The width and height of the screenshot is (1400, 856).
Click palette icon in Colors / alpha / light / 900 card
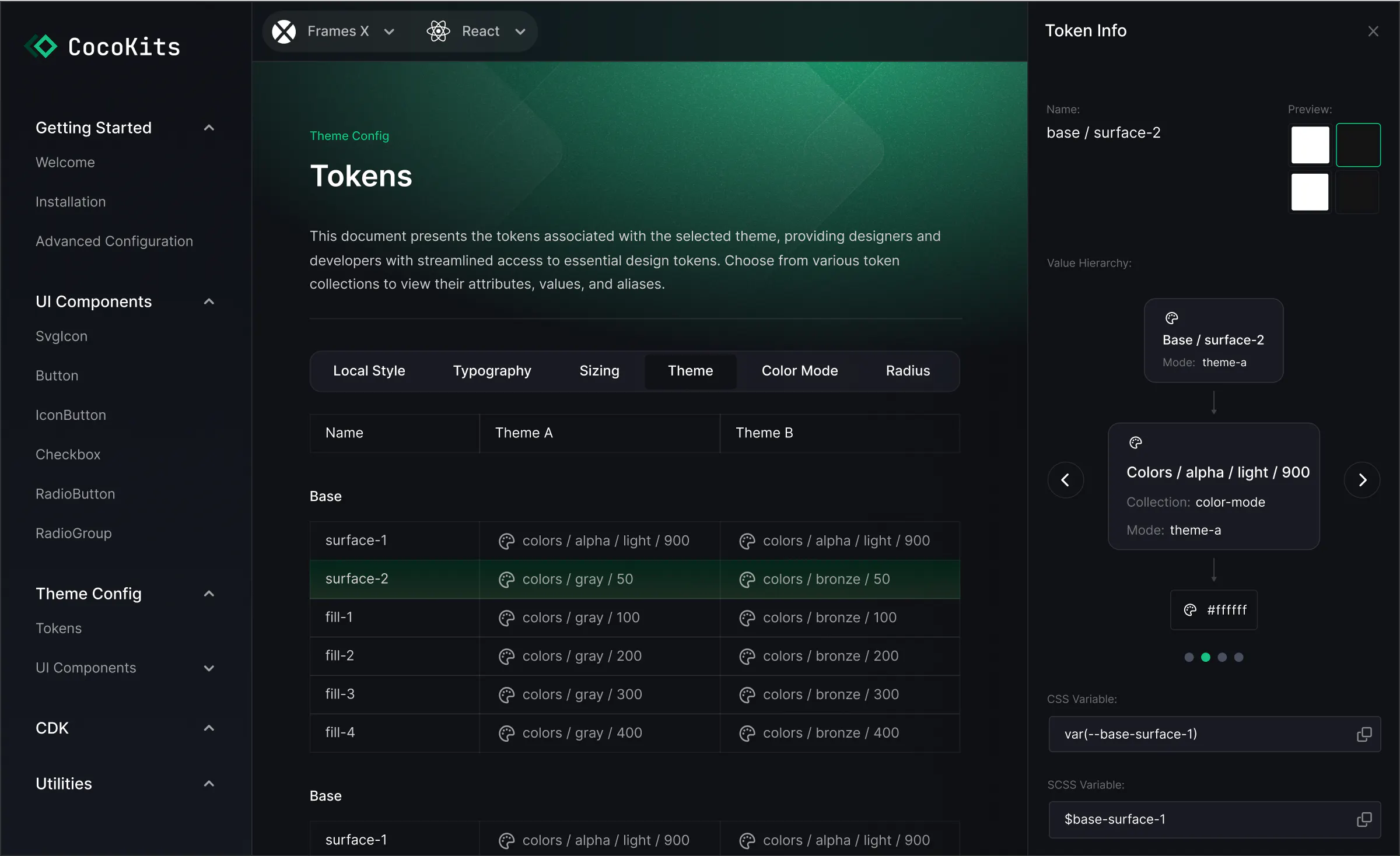point(1135,443)
